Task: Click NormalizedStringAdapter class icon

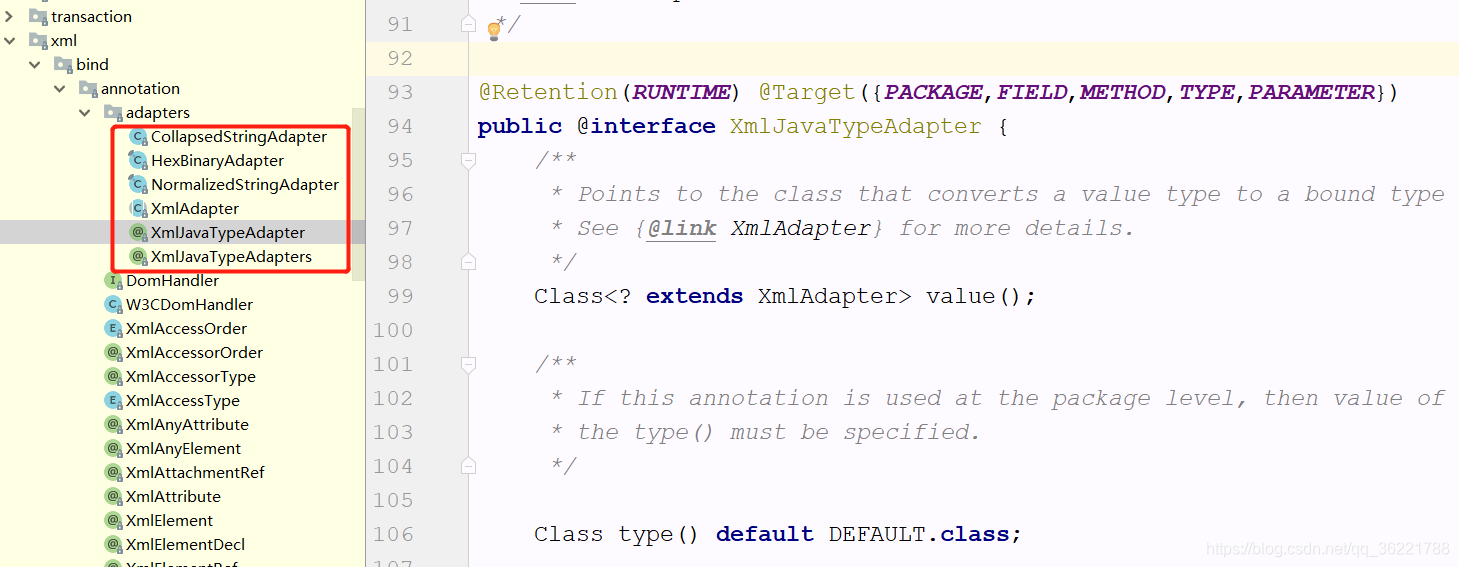Action: click(x=138, y=184)
